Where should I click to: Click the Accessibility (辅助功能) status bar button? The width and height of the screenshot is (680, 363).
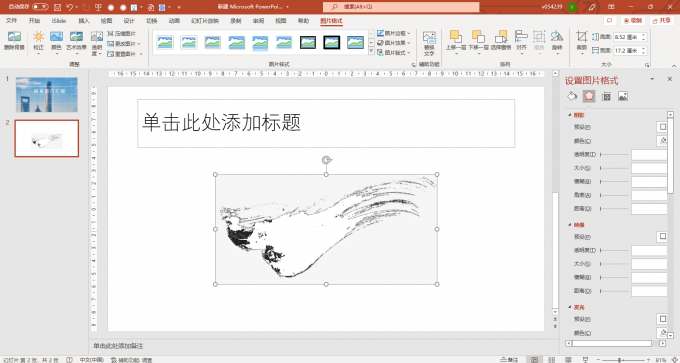(131, 360)
